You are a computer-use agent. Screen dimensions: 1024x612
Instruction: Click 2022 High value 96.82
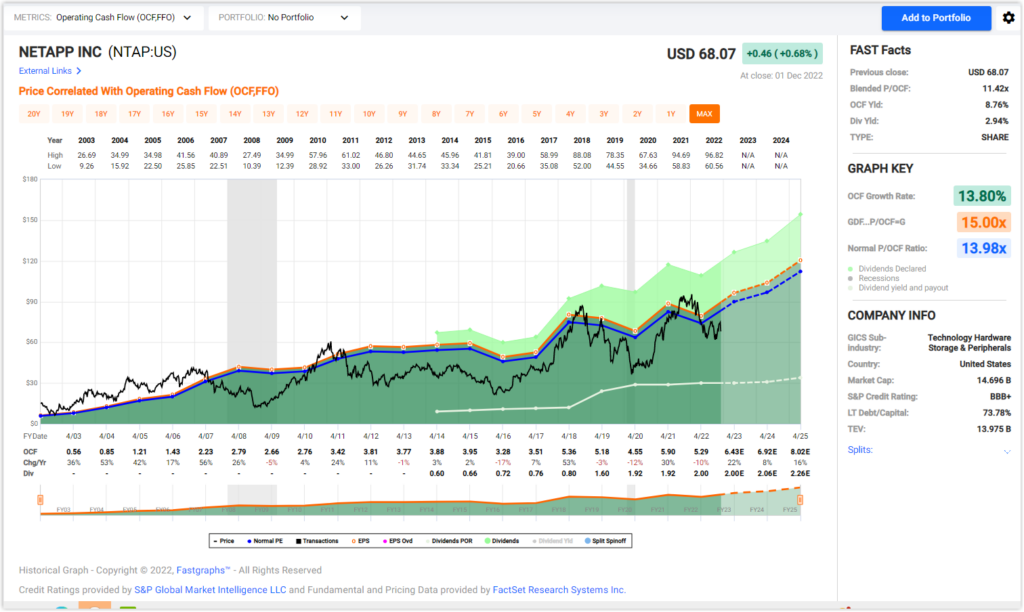coord(714,155)
